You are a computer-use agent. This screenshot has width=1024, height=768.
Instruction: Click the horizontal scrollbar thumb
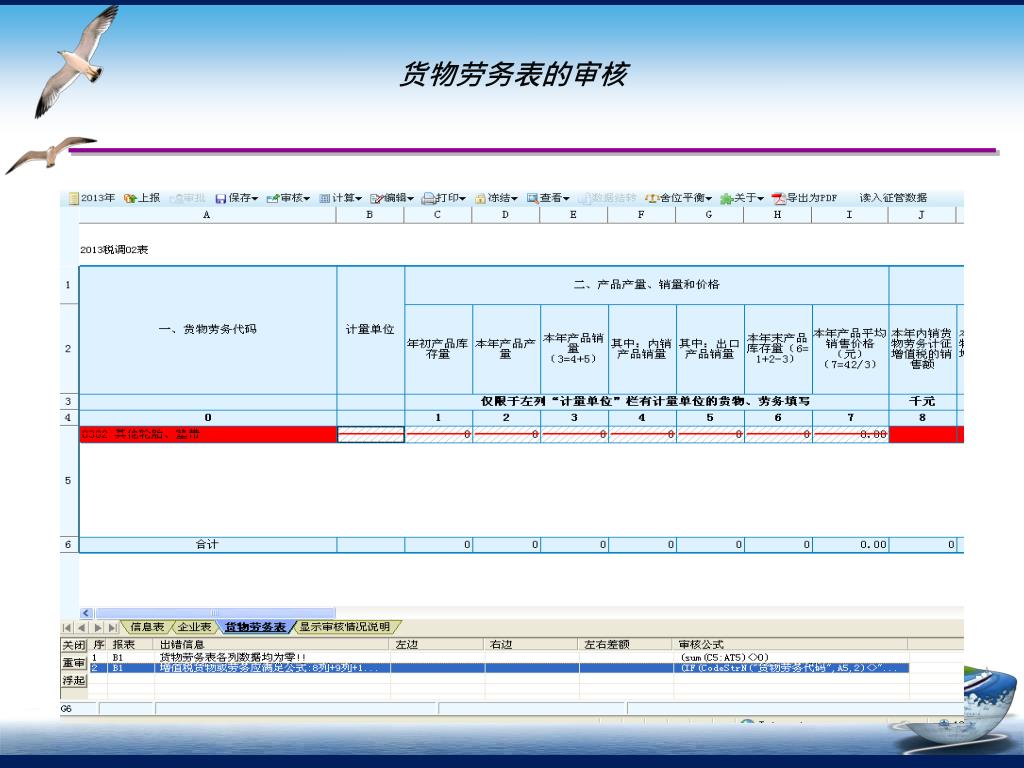click(x=215, y=613)
